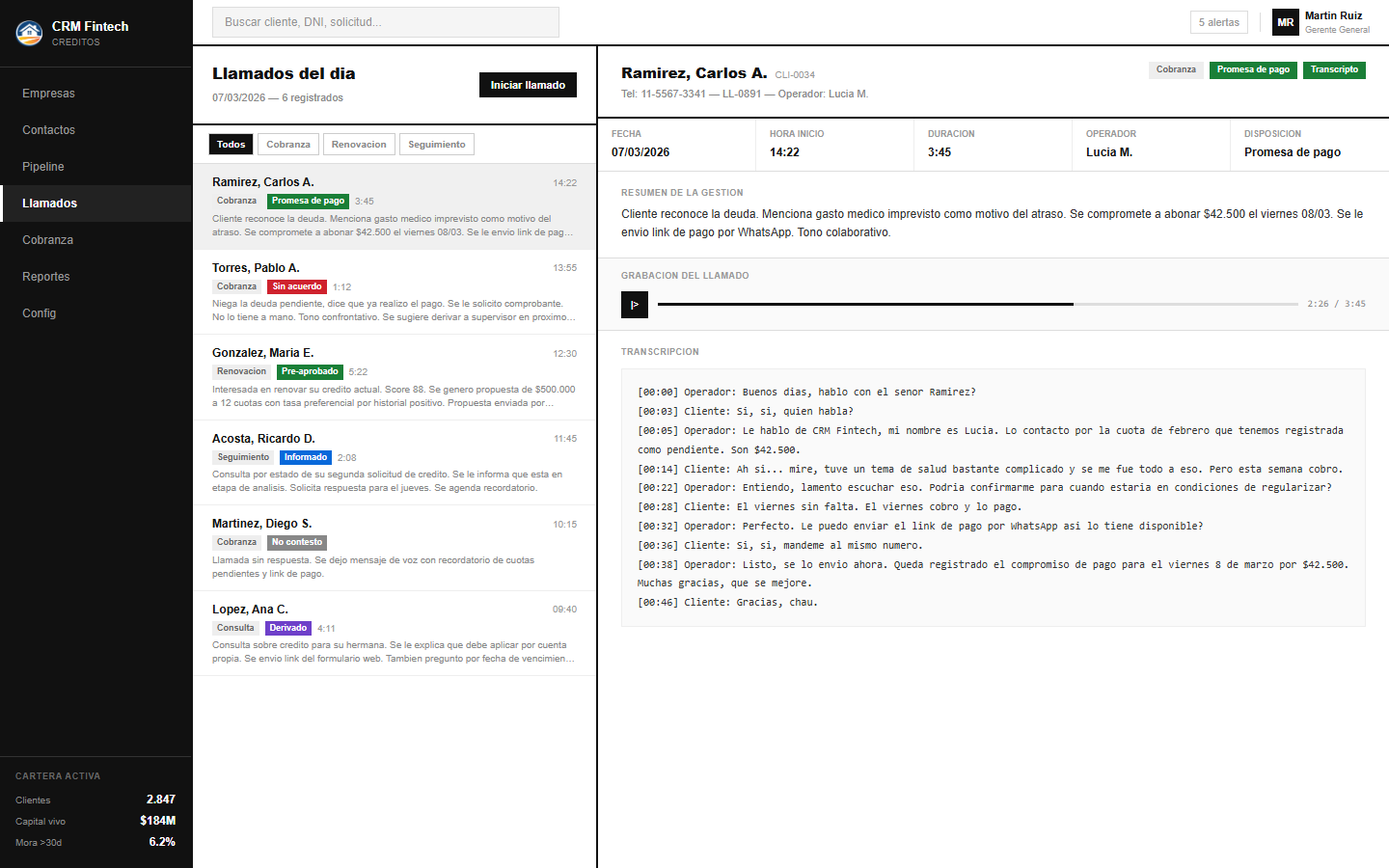Open the 5 alertas notifications
The height and width of the screenshot is (868, 1389).
click(x=1218, y=22)
